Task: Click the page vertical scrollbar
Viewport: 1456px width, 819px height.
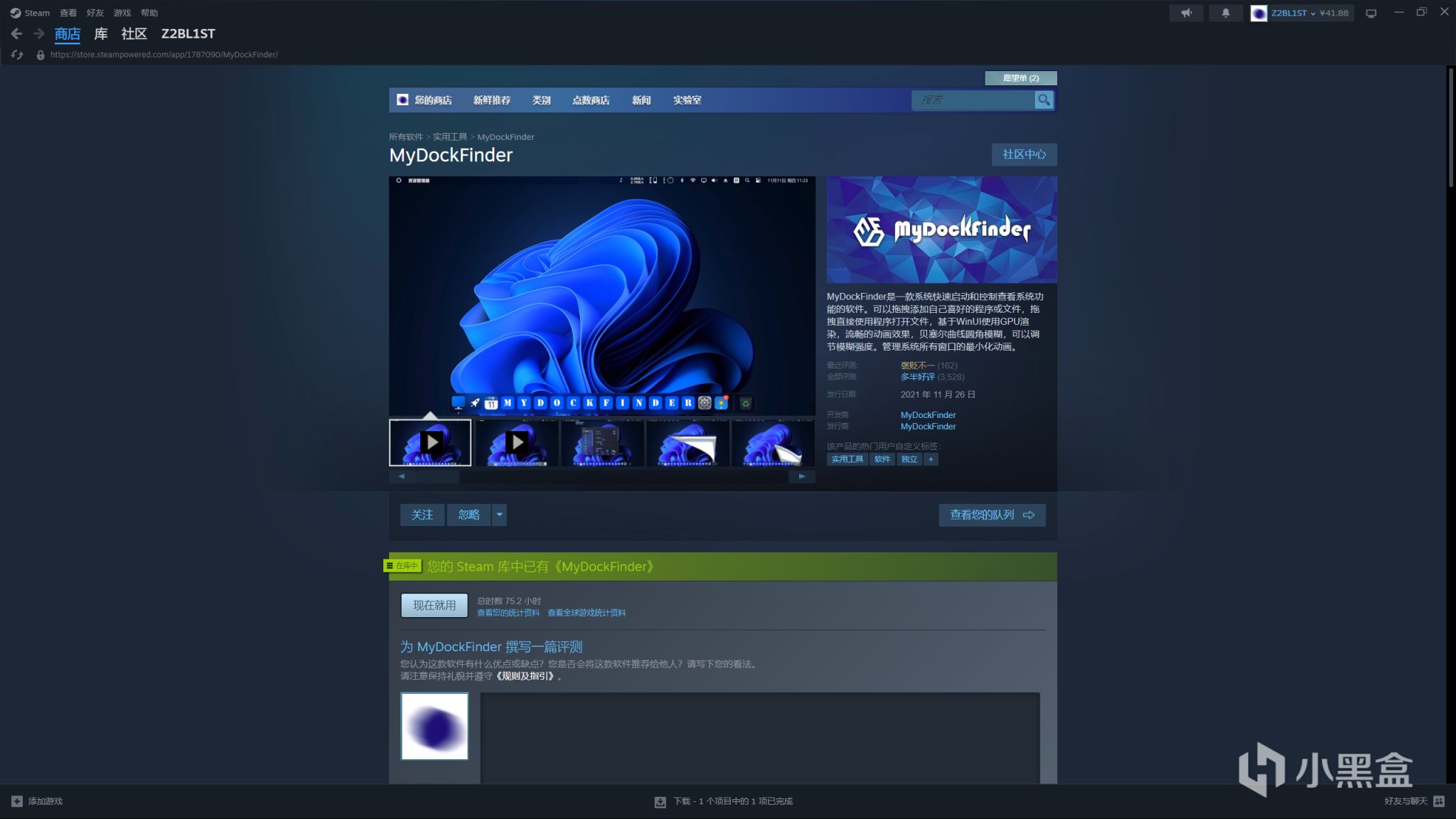Action: click(x=1450, y=128)
